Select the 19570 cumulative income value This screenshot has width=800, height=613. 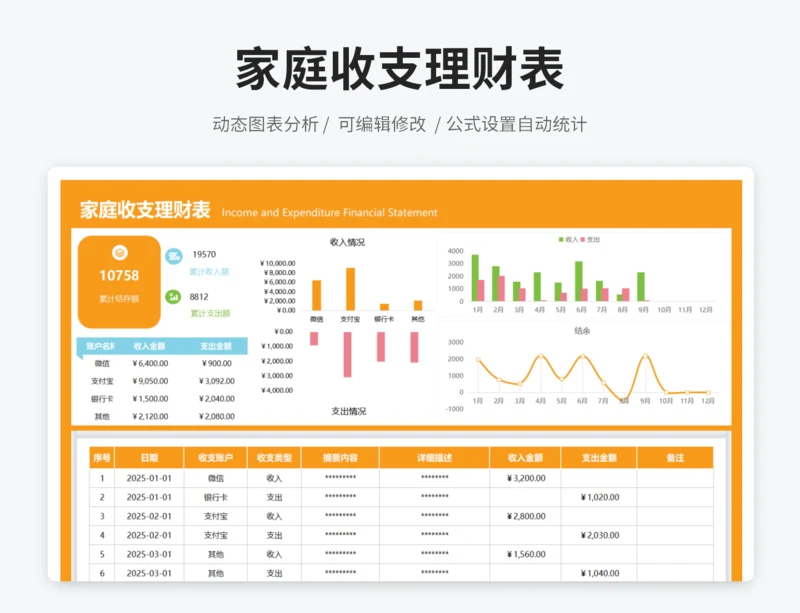pyautogui.click(x=204, y=254)
